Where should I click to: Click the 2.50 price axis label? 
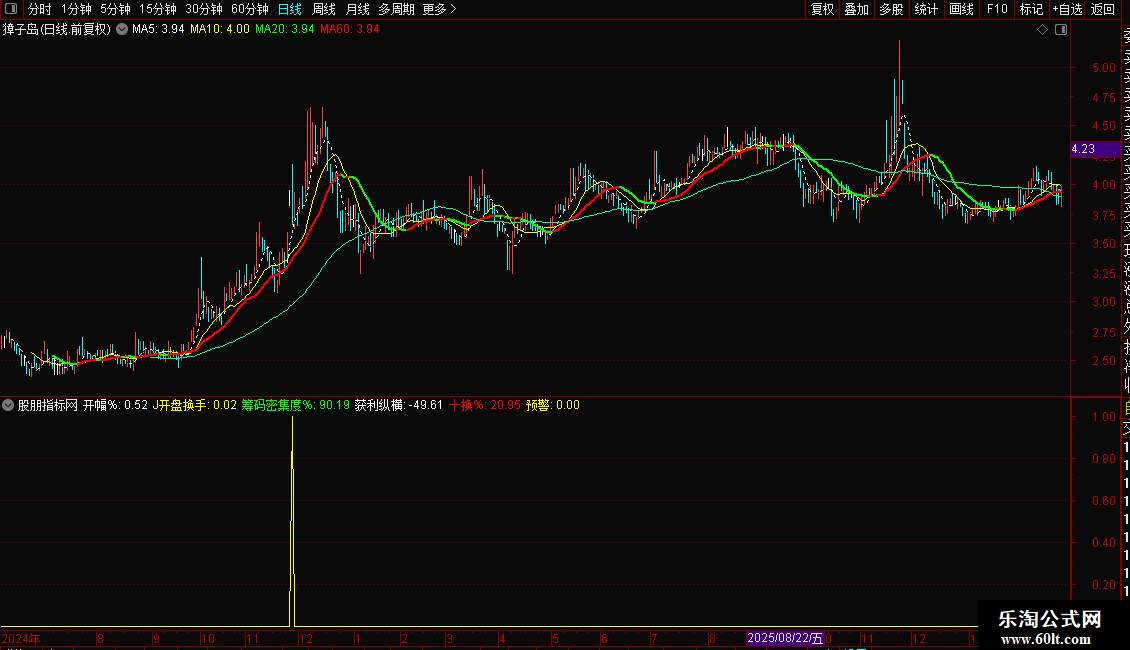click(1103, 361)
